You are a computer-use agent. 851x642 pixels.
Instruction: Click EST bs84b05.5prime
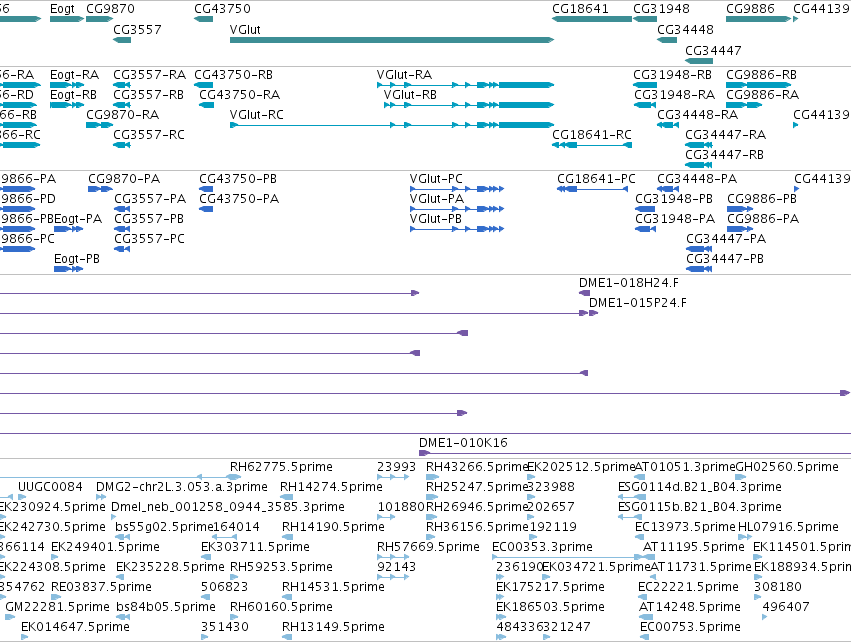pos(123,617)
